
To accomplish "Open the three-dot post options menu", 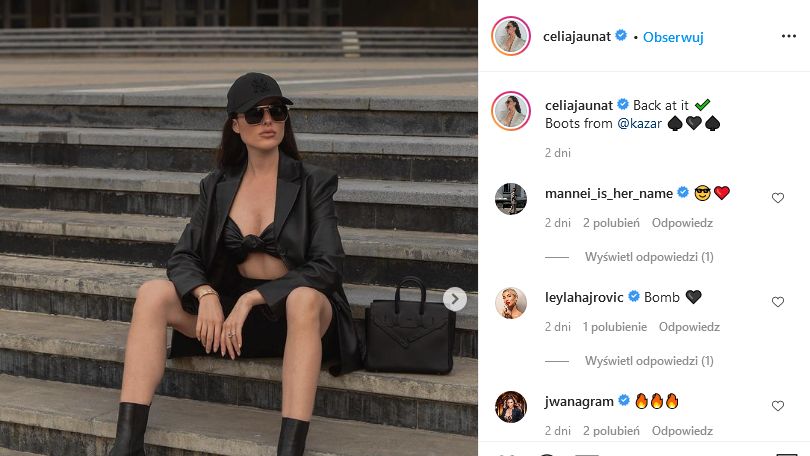I will [788, 36].
